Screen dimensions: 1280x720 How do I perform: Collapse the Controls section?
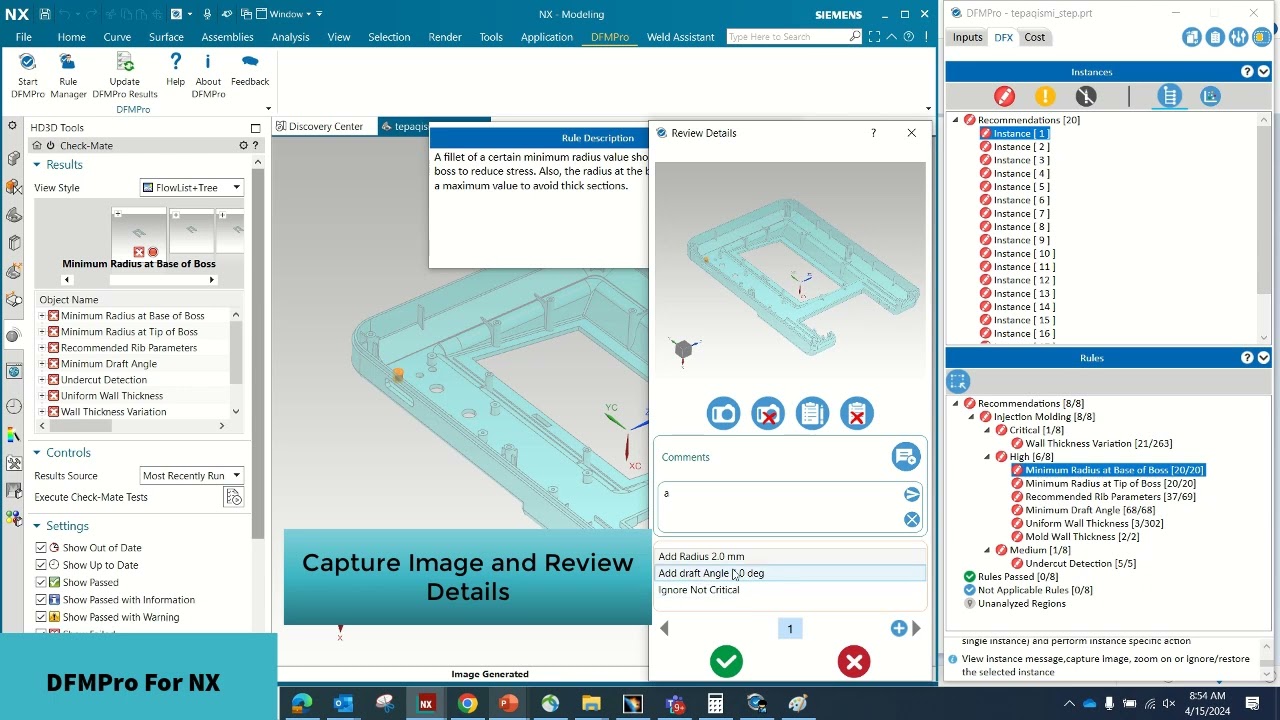(37, 453)
